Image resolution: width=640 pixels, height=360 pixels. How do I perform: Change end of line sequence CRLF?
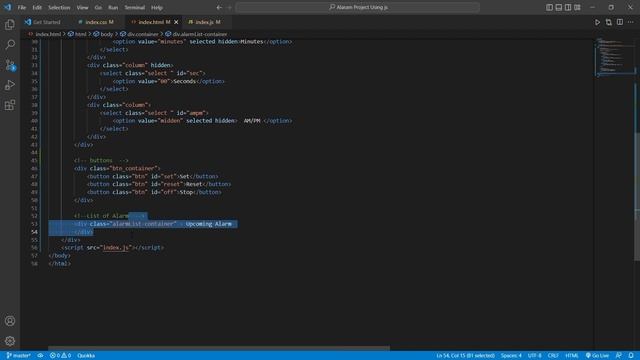tap(553, 356)
